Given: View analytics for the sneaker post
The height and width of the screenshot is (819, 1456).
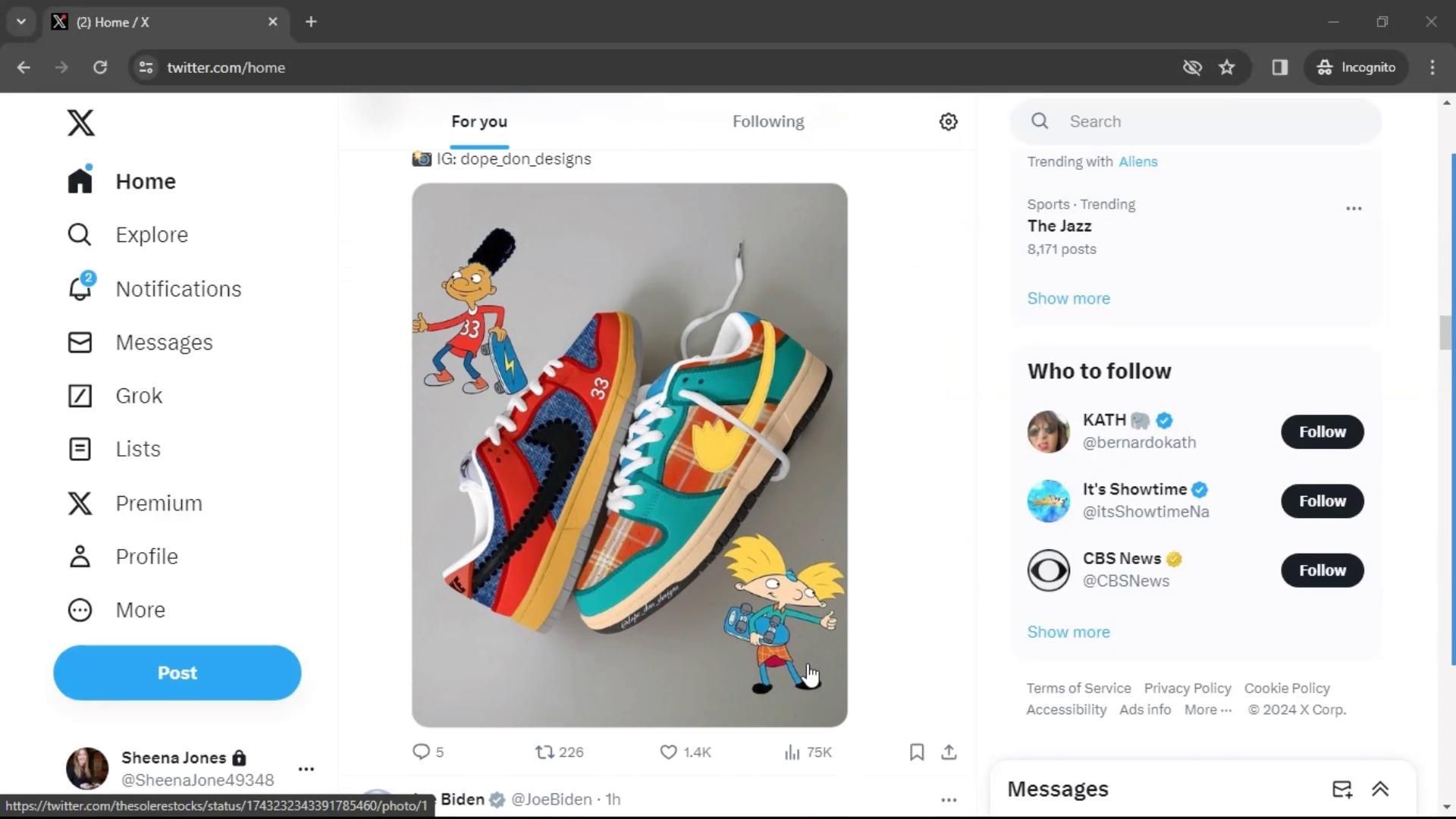Looking at the screenshot, I should (791, 752).
